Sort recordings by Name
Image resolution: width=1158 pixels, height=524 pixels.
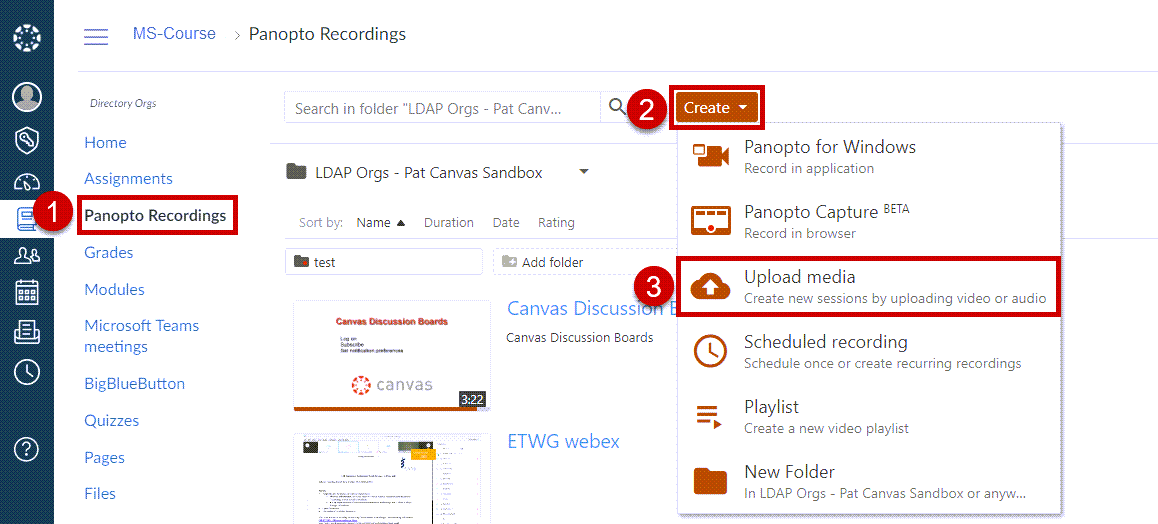click(x=374, y=223)
